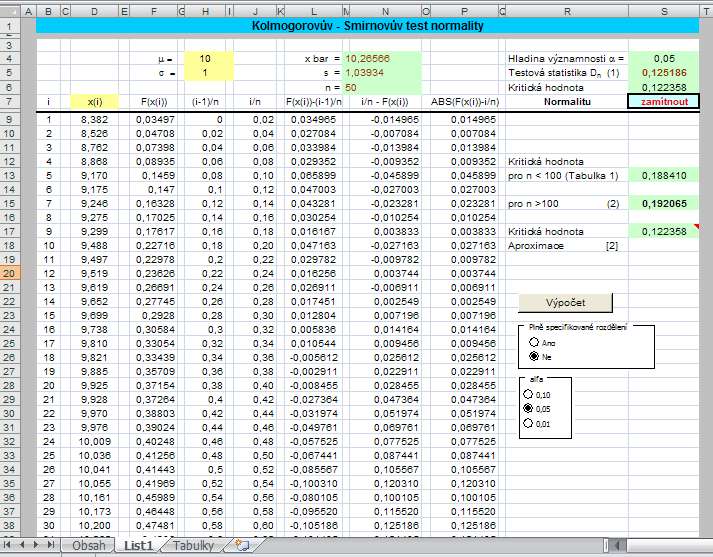
Task: Select column R header
Action: tap(567, 12)
